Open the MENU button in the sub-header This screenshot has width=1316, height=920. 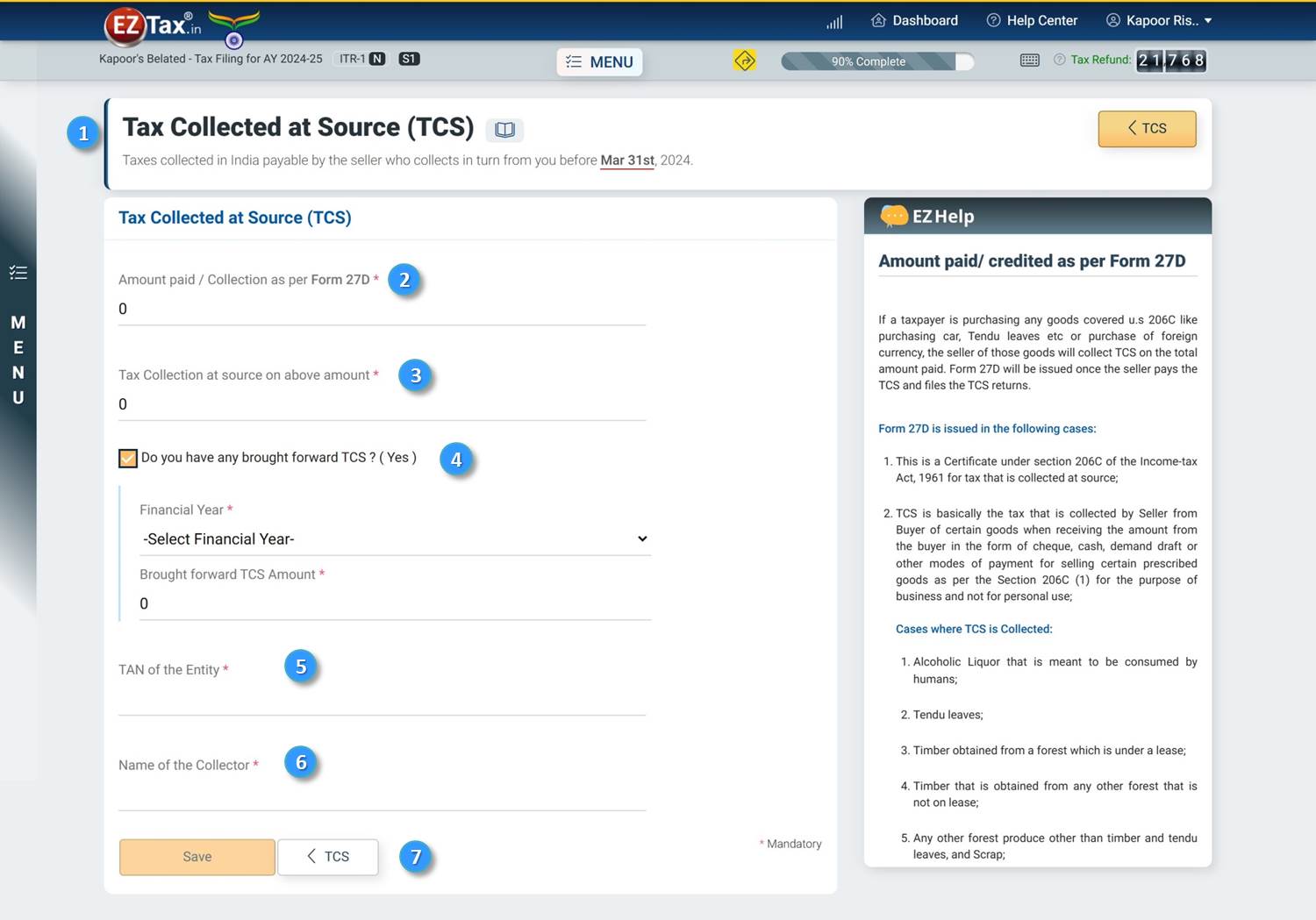coord(599,61)
